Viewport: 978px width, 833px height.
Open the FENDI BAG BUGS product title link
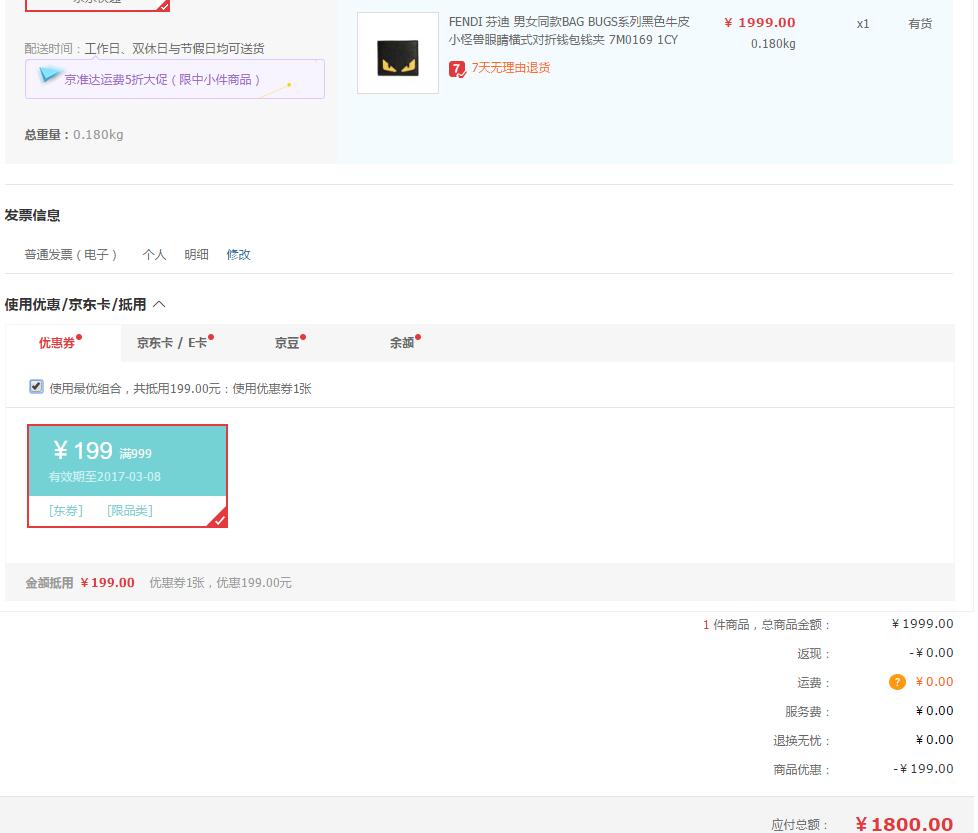[569, 31]
